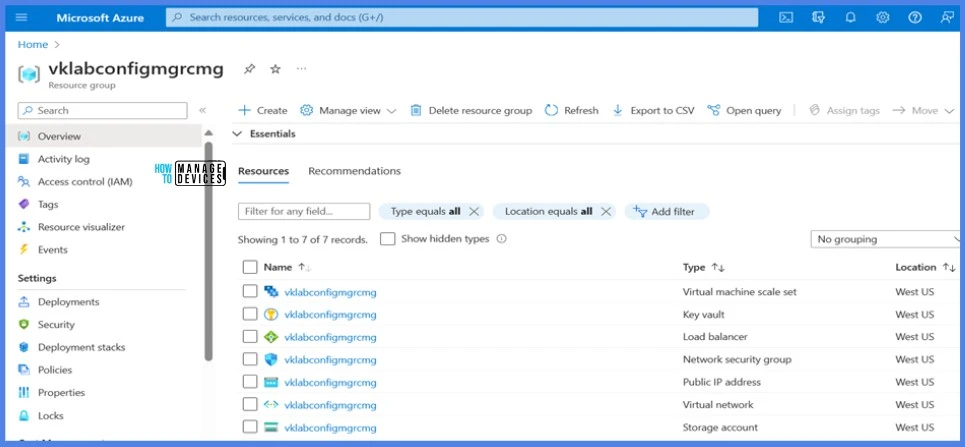Click the Filter for any field box
The image size is (965, 447).
pos(304,211)
